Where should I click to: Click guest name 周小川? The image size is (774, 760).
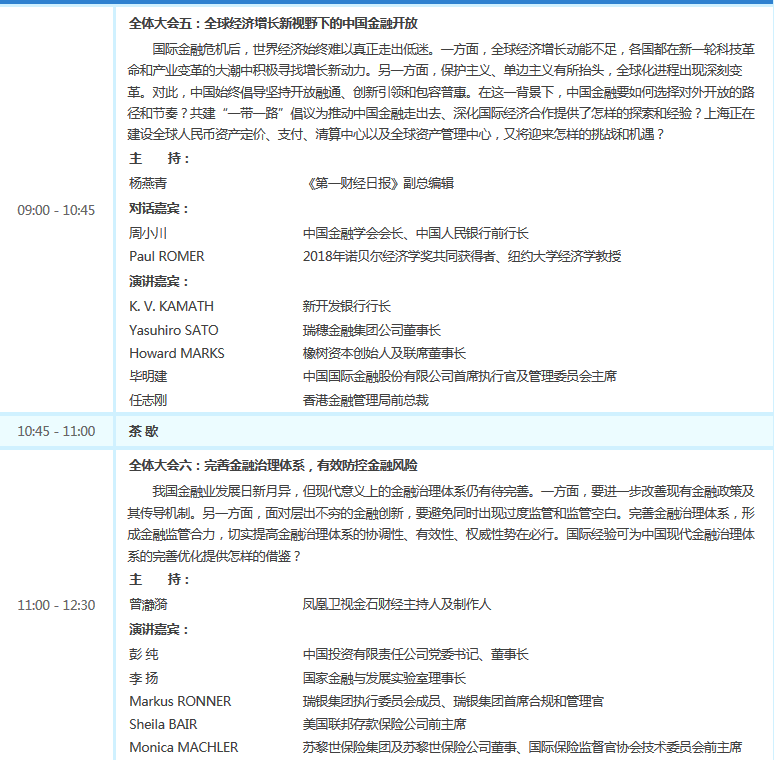[148, 233]
